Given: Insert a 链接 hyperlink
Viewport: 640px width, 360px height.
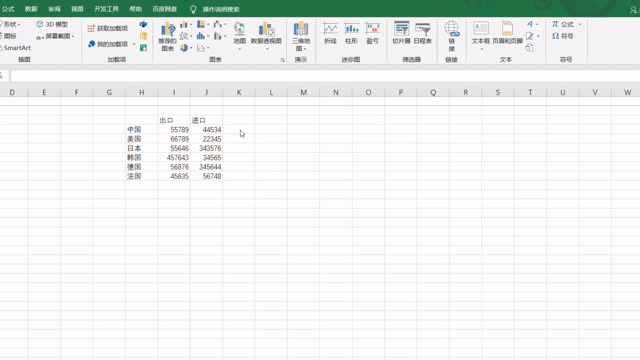Looking at the screenshot, I should [x=451, y=37].
